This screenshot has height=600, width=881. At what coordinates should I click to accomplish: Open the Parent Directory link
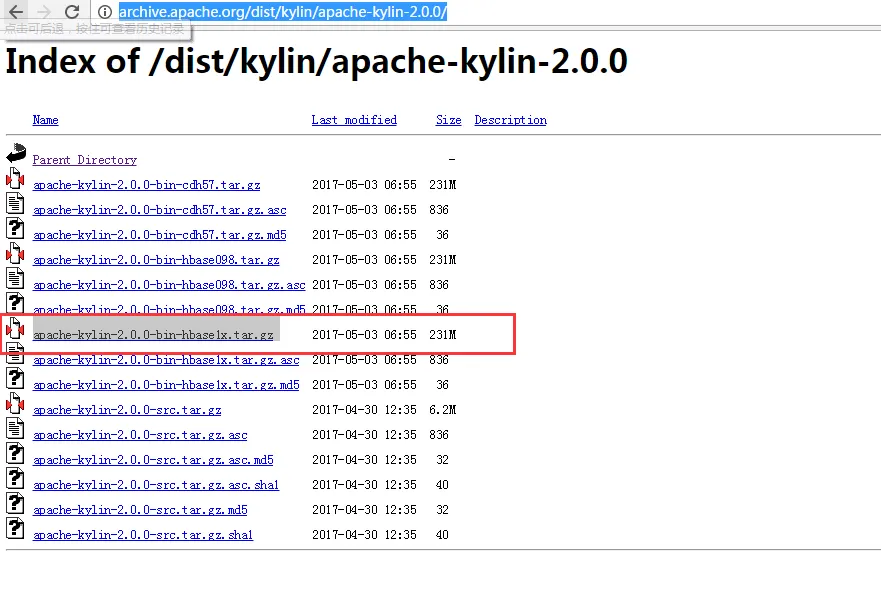coord(85,160)
